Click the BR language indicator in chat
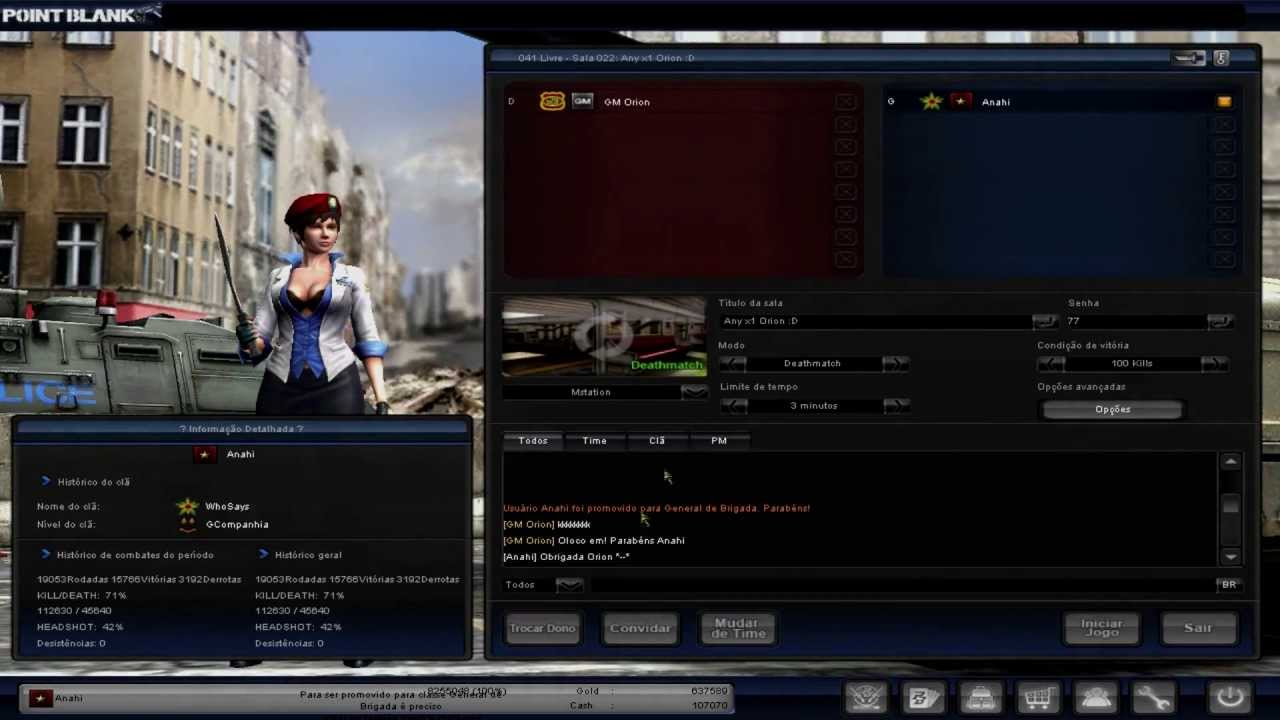 pos(1228,584)
